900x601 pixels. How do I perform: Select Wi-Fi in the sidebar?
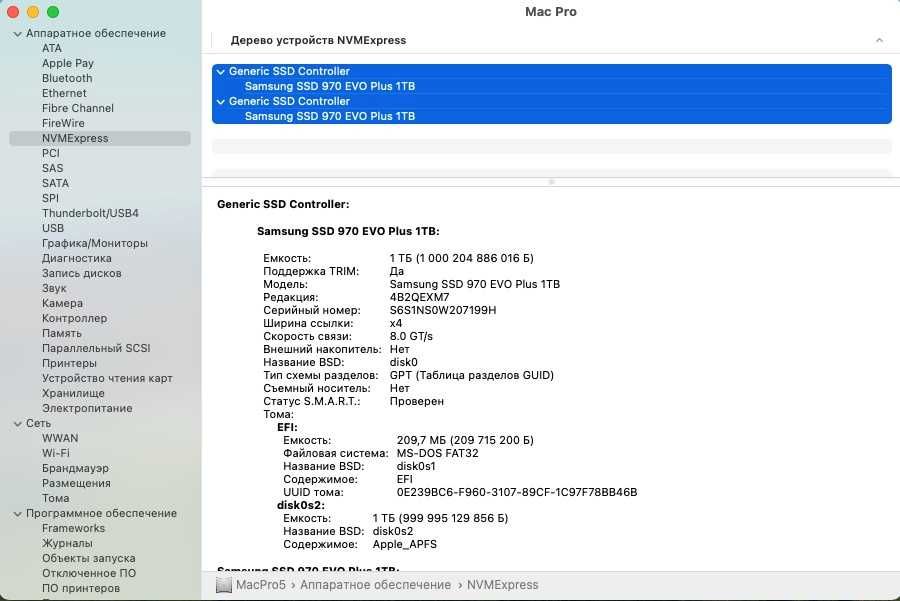[x=55, y=453]
